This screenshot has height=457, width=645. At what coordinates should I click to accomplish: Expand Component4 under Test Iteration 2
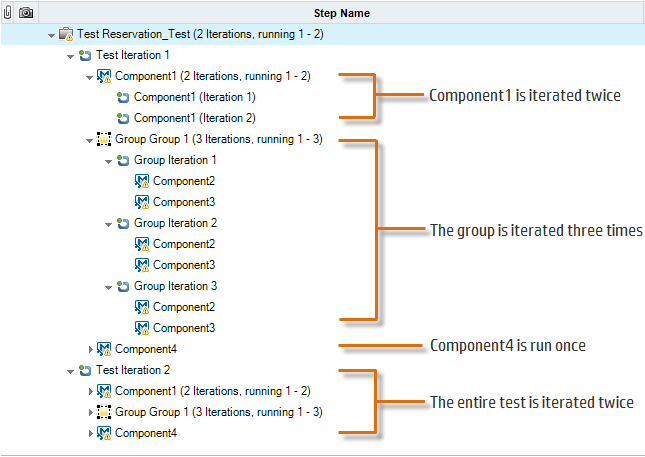[90, 434]
